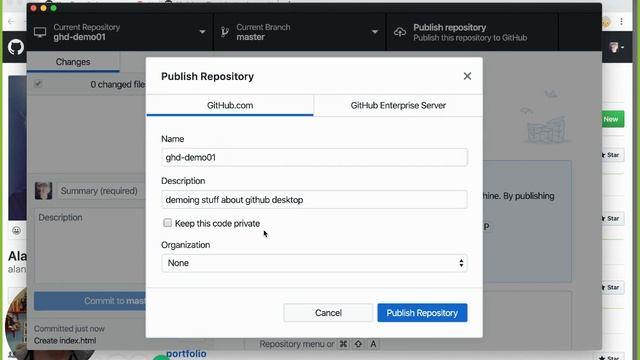Click the green macOS zoom button
640x360 pixels.
[x=53, y=8]
